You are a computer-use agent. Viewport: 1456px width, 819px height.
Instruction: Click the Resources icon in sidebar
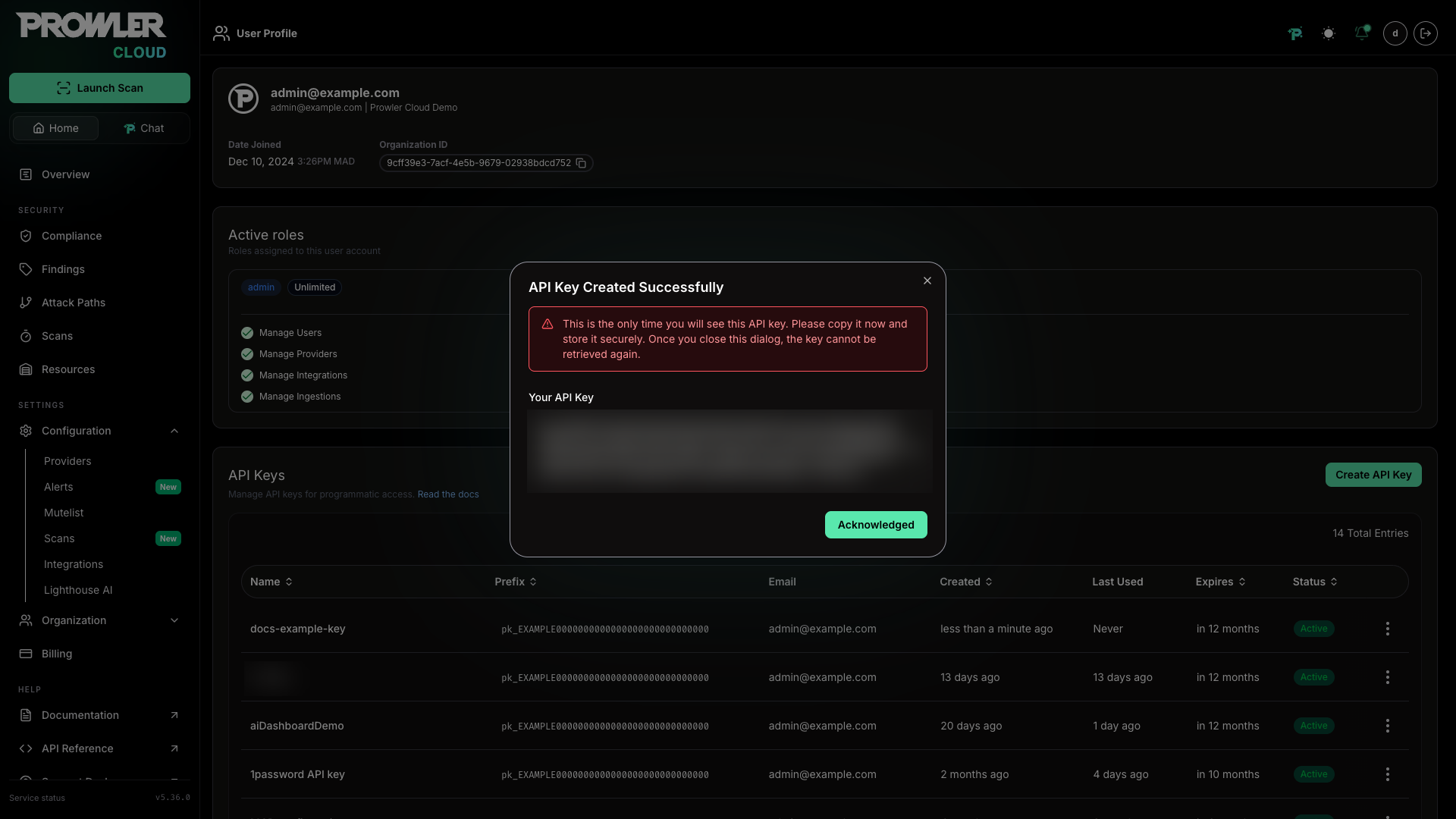click(x=26, y=369)
